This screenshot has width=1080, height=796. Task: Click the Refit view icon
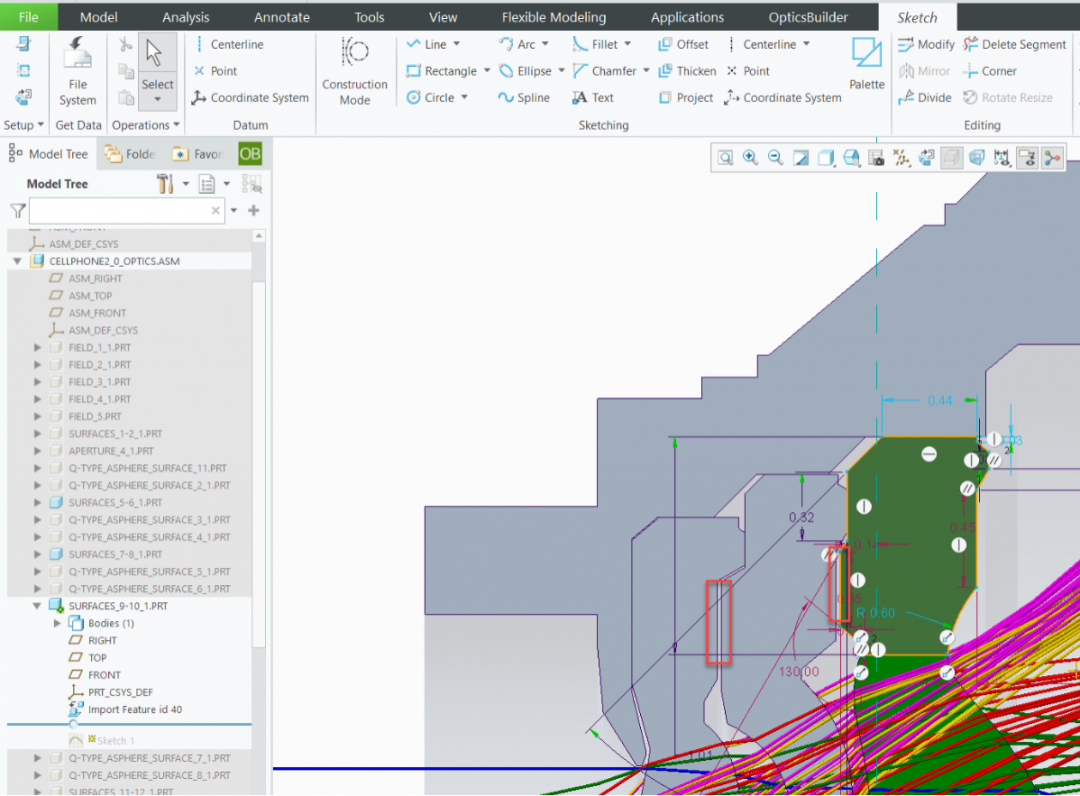tap(725, 158)
